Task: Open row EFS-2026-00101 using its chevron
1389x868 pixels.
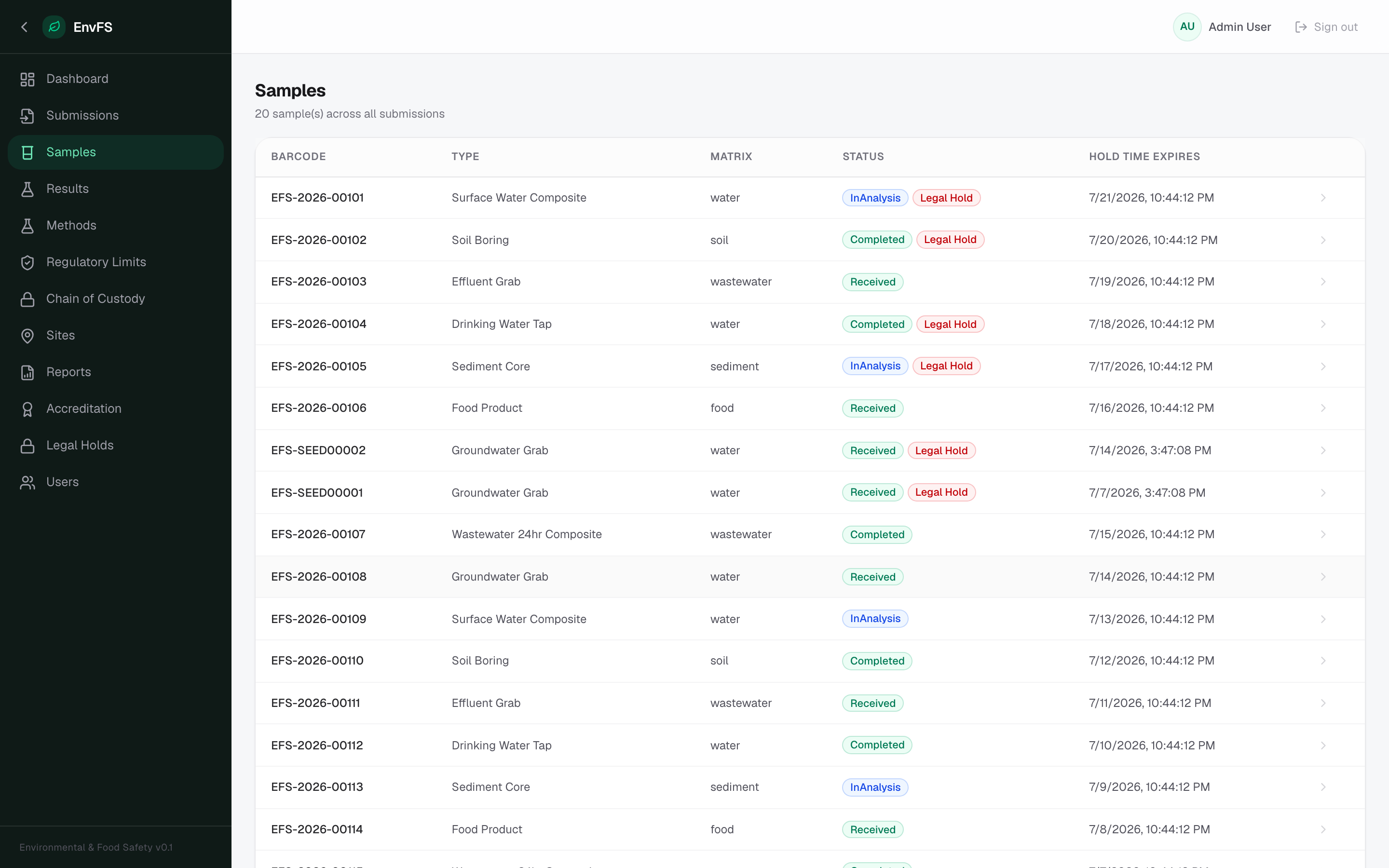Action: (x=1323, y=198)
